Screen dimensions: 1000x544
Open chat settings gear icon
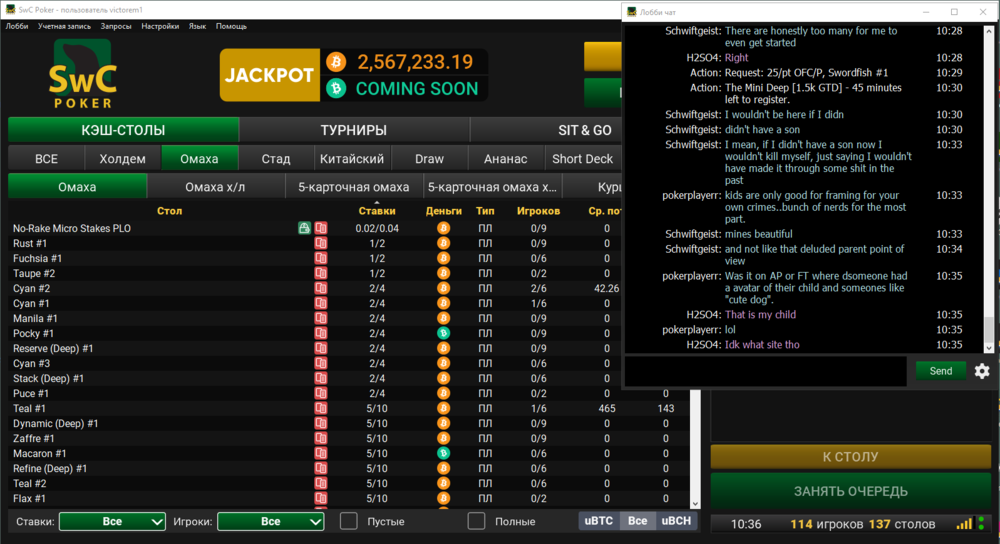pos(982,371)
